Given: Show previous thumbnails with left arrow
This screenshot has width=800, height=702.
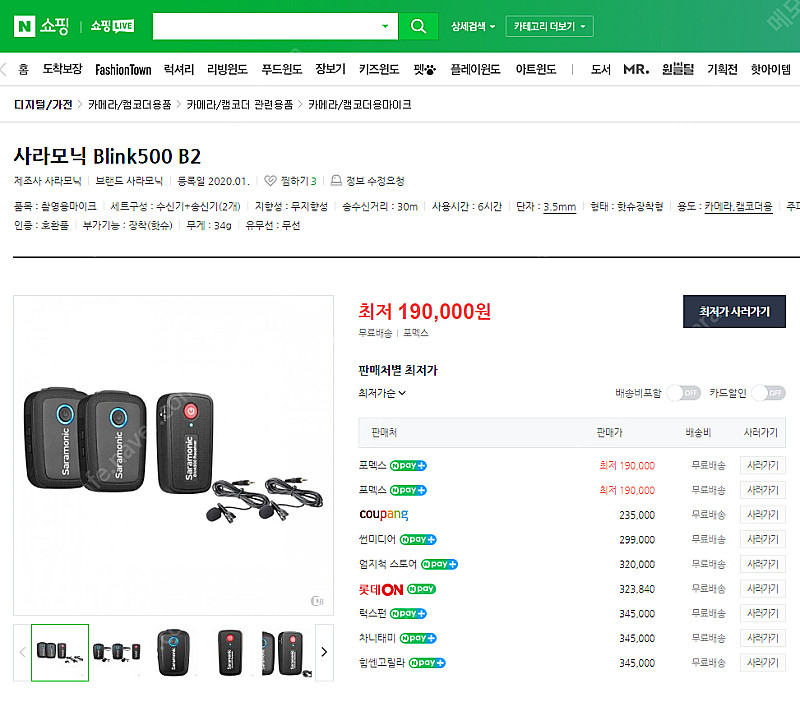Looking at the screenshot, I should (x=22, y=652).
